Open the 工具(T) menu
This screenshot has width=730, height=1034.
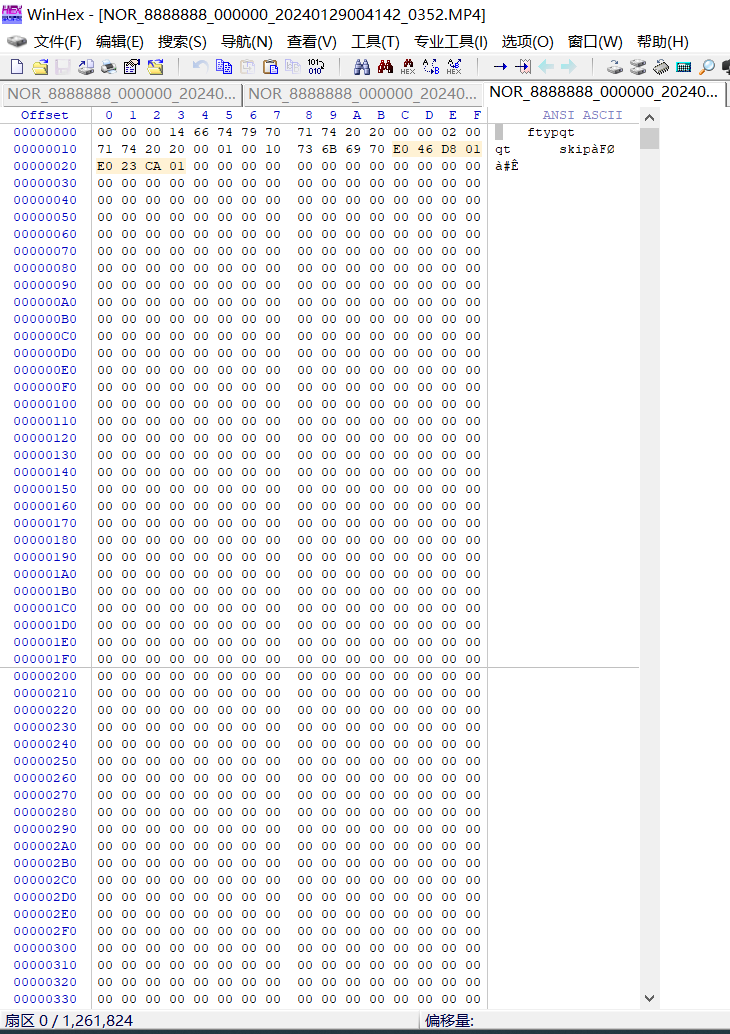click(375, 42)
